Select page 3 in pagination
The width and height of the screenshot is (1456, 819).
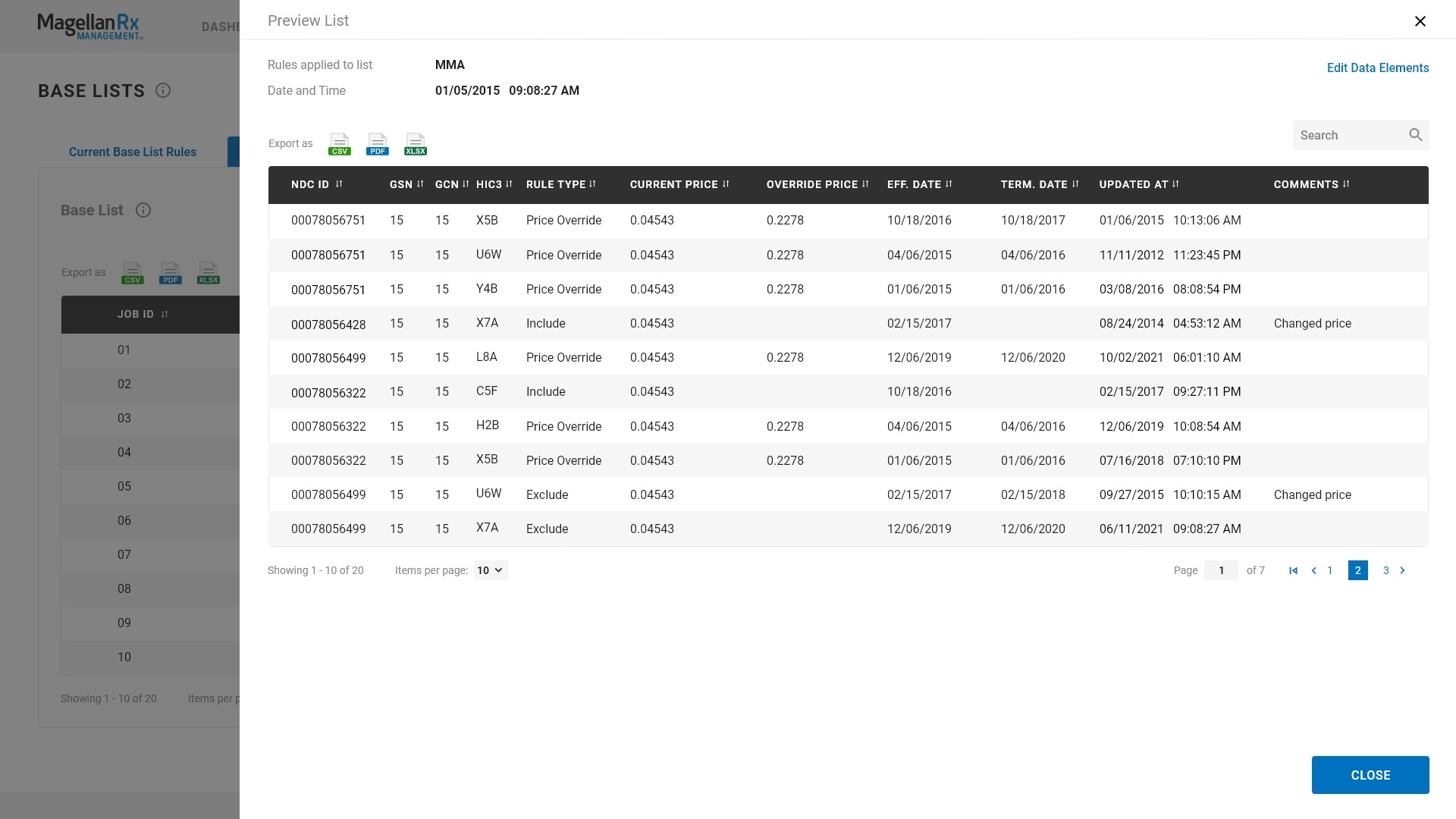coord(1385,571)
